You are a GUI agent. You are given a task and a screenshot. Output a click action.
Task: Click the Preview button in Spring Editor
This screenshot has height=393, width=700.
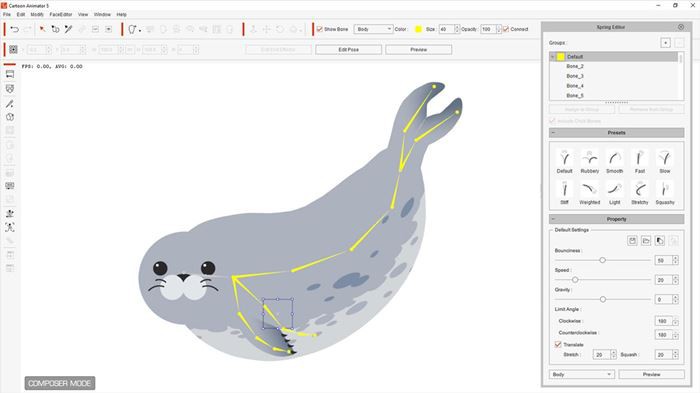651,374
